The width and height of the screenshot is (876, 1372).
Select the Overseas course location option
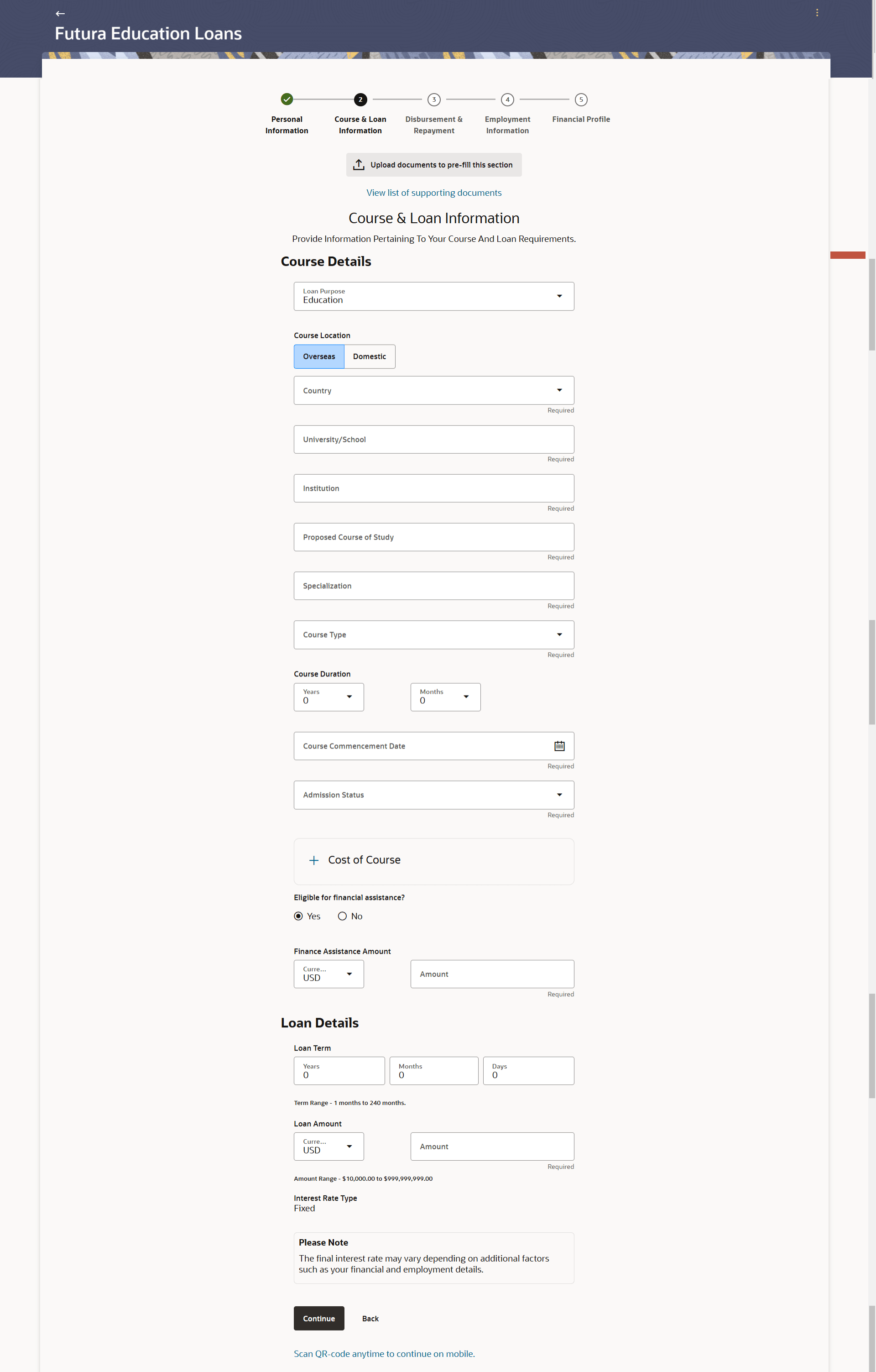click(x=319, y=356)
